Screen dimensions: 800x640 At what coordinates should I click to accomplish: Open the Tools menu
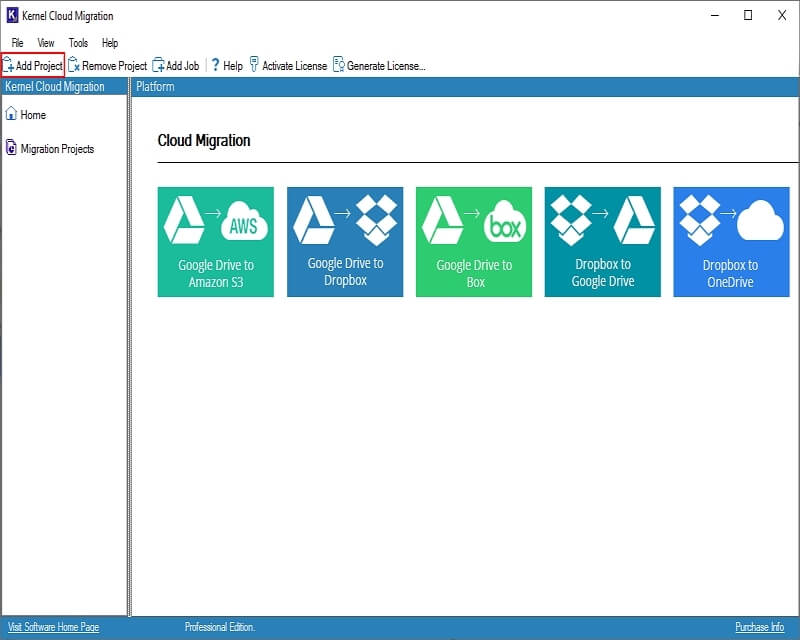tap(78, 43)
